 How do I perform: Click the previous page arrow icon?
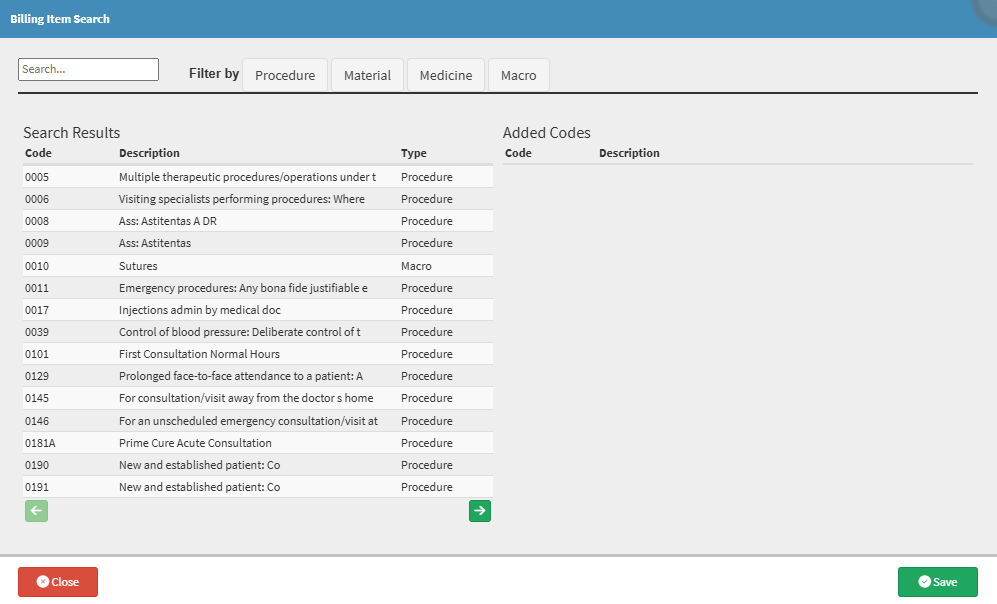tap(36, 511)
